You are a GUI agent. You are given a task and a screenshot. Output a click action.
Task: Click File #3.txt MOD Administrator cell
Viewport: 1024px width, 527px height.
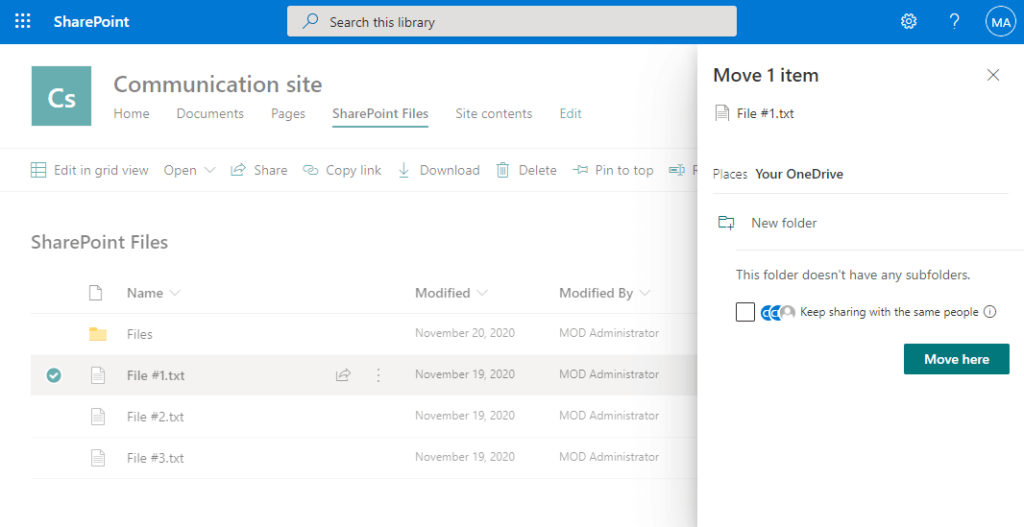pos(609,456)
